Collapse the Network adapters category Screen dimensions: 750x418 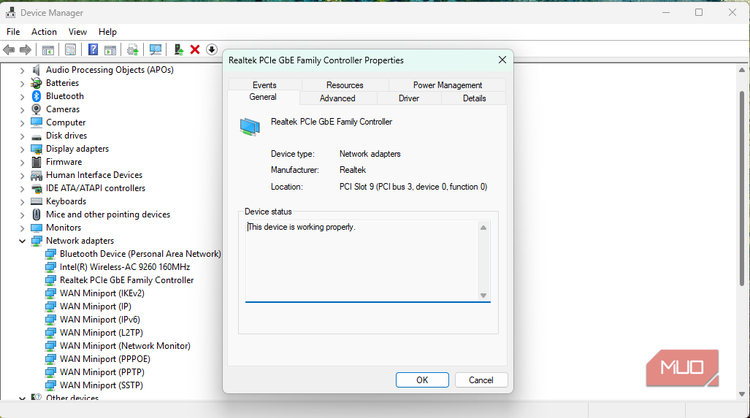point(22,241)
